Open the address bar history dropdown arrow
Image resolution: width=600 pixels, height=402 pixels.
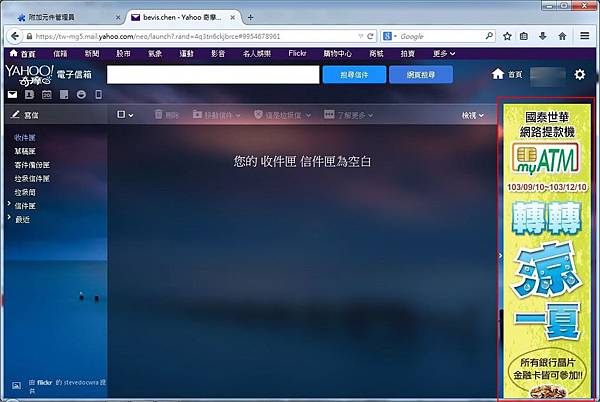click(360, 36)
